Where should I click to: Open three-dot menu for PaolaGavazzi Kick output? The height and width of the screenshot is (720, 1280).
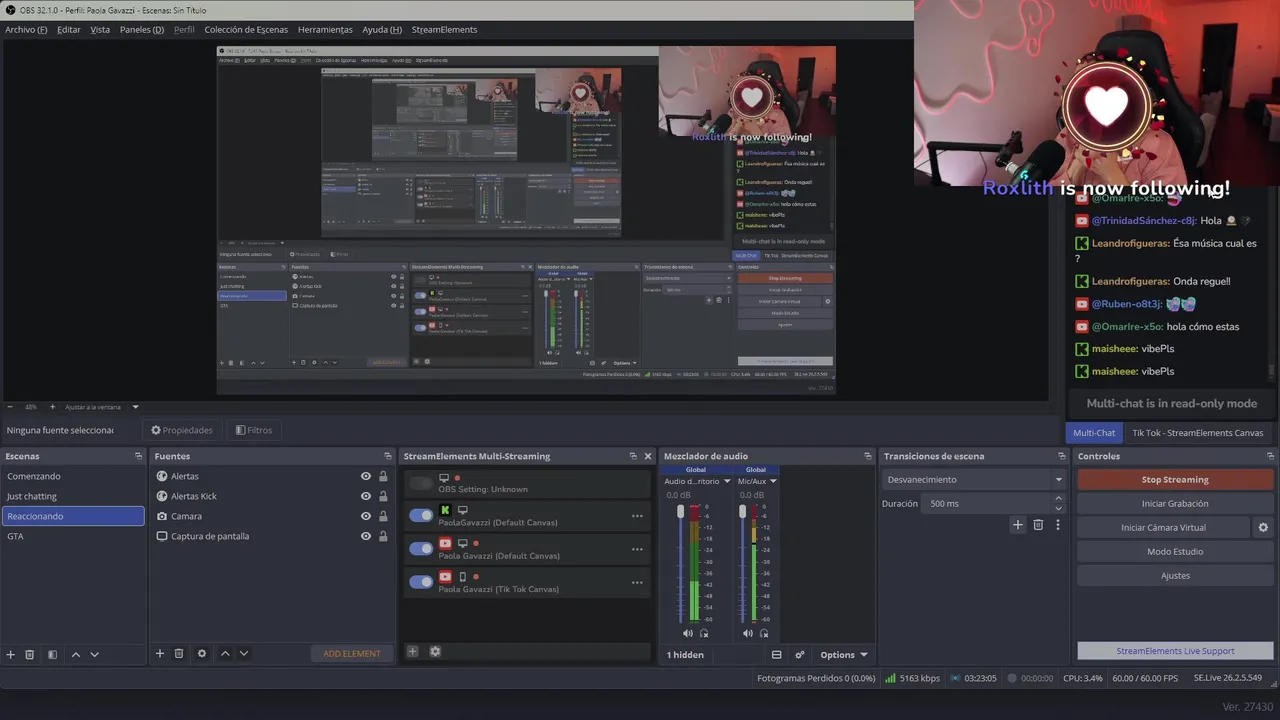click(637, 516)
